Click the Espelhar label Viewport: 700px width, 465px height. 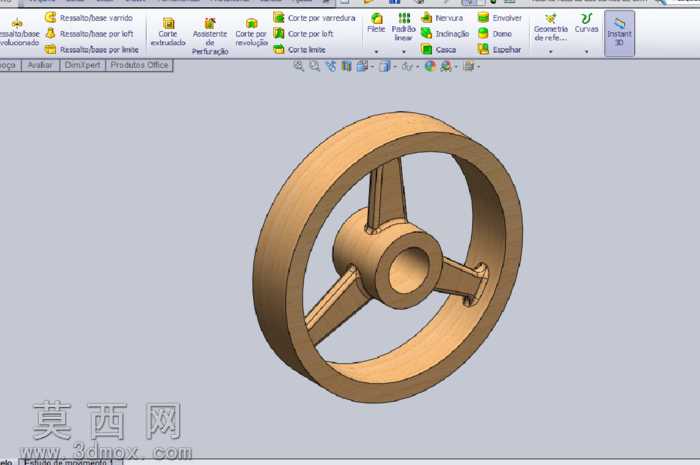click(507, 50)
